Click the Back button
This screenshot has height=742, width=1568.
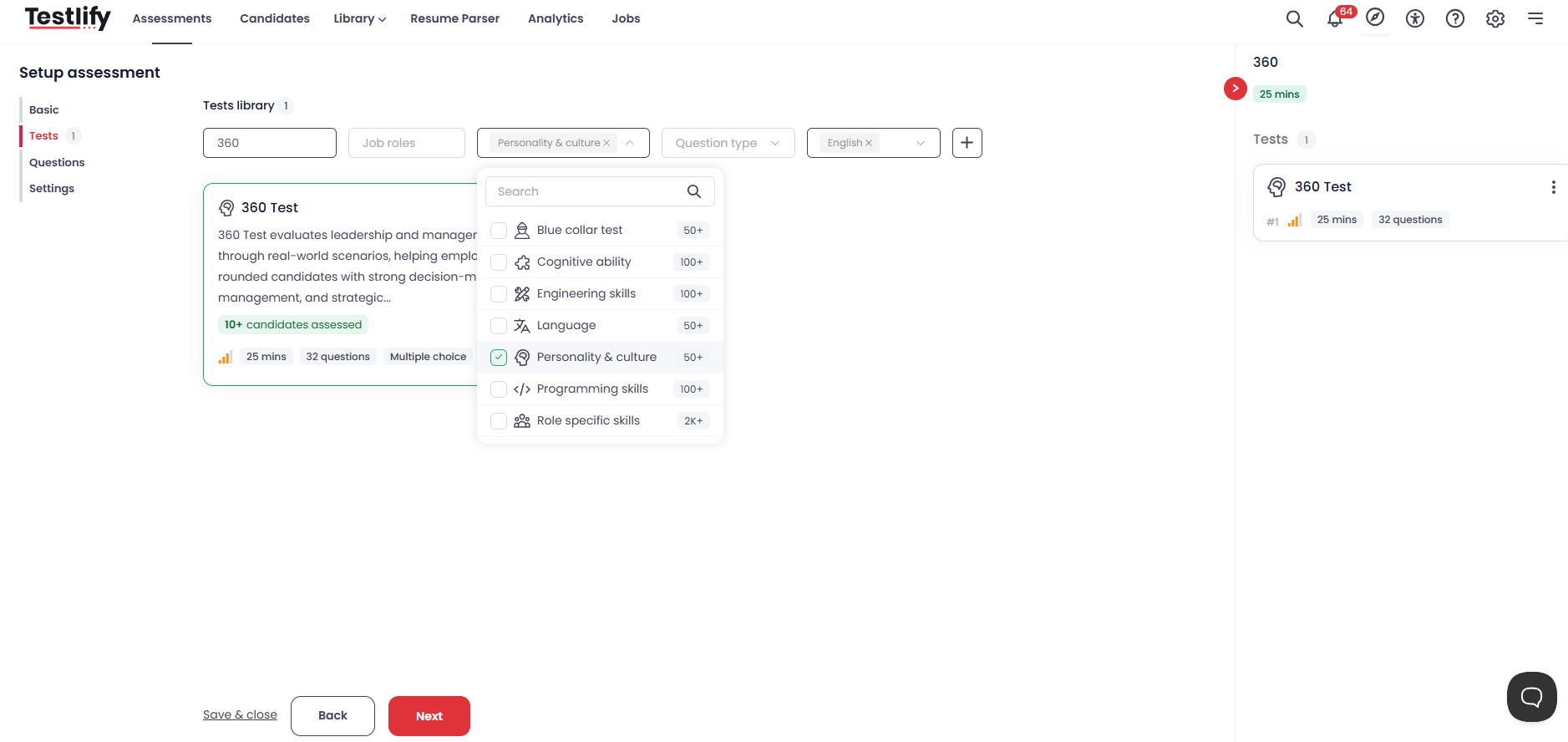[x=332, y=716]
